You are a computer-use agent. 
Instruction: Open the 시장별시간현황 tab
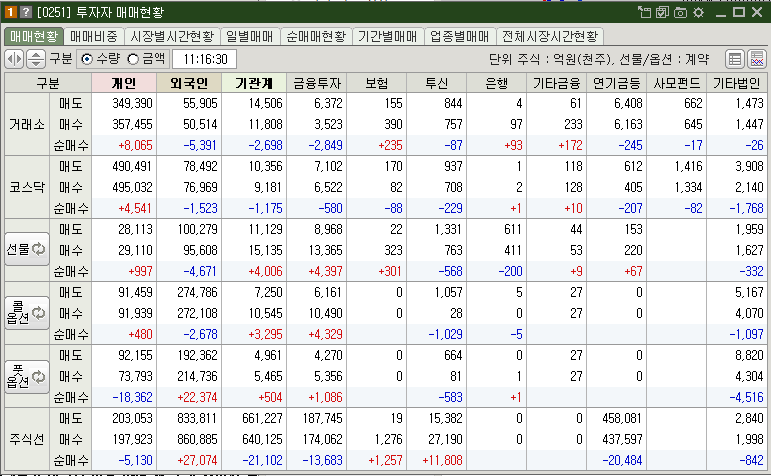pyautogui.click(x=172, y=36)
